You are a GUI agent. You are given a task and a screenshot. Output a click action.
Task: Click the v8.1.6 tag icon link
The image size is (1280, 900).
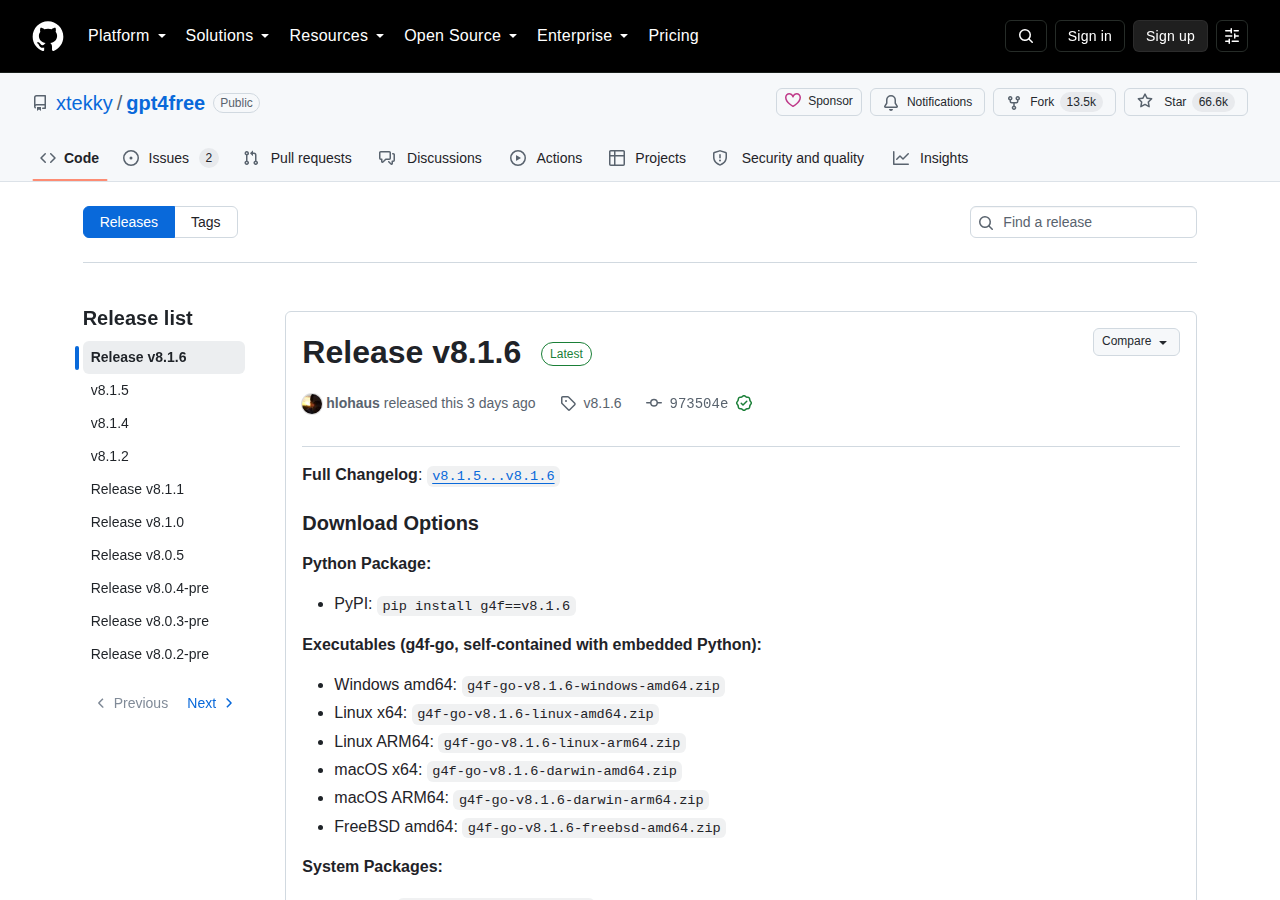(591, 403)
